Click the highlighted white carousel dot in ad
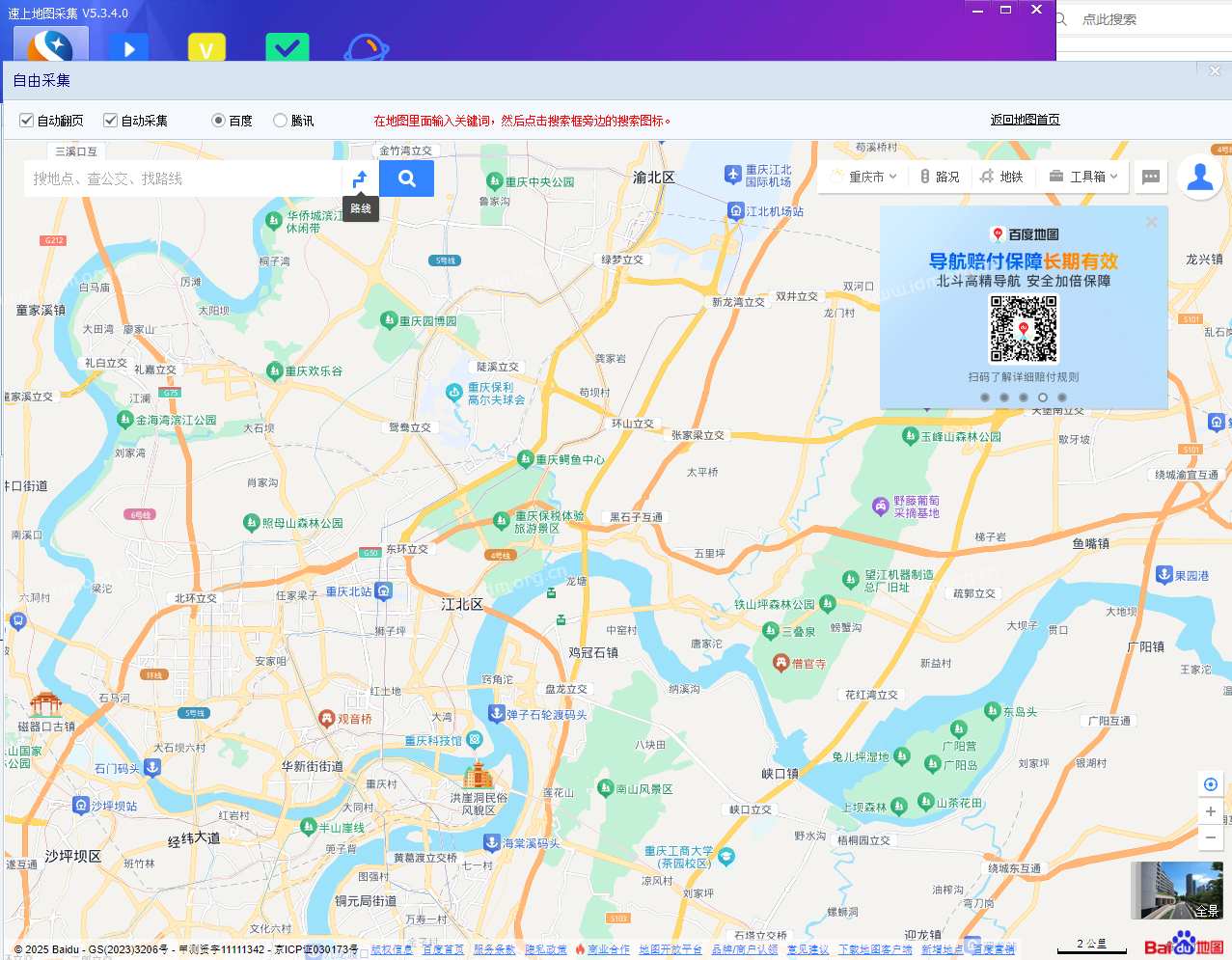 (x=1043, y=398)
